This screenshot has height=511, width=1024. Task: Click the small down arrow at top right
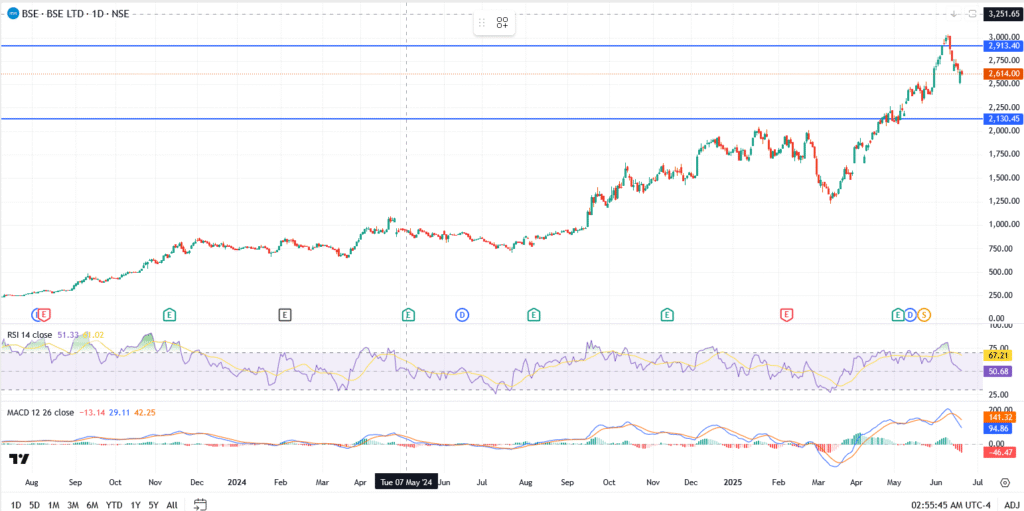(x=954, y=14)
